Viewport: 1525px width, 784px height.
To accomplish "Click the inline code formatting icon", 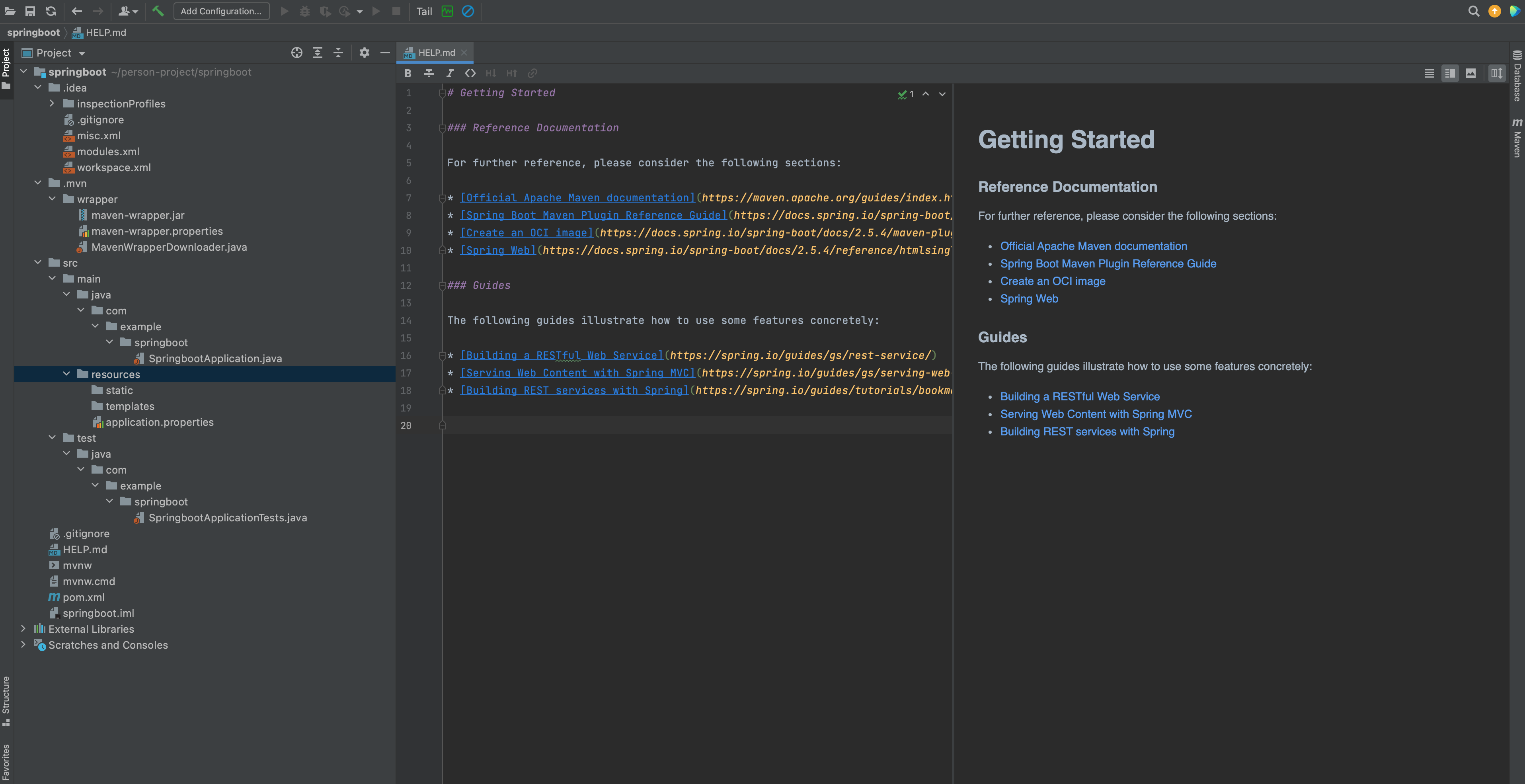I will [470, 74].
